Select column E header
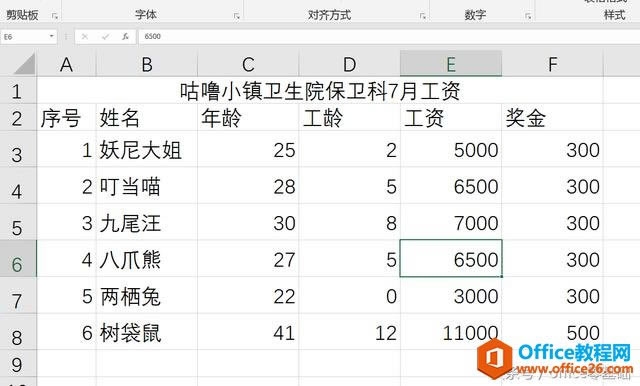640x386 pixels. tap(451, 64)
